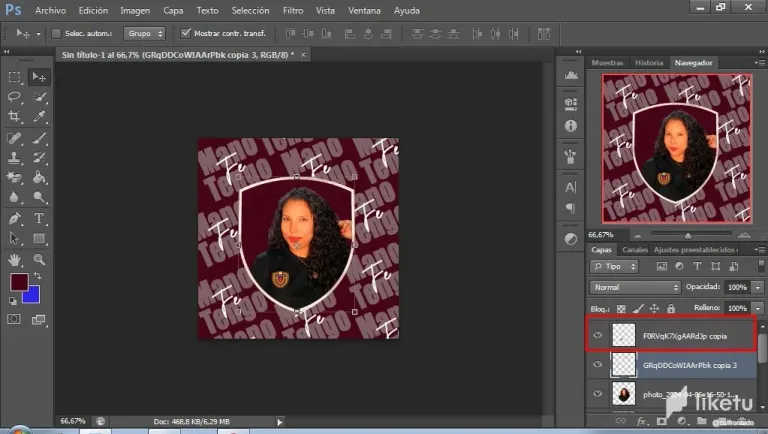Open the Normal blending mode dropdown
768x434 pixels.
click(x=635, y=288)
